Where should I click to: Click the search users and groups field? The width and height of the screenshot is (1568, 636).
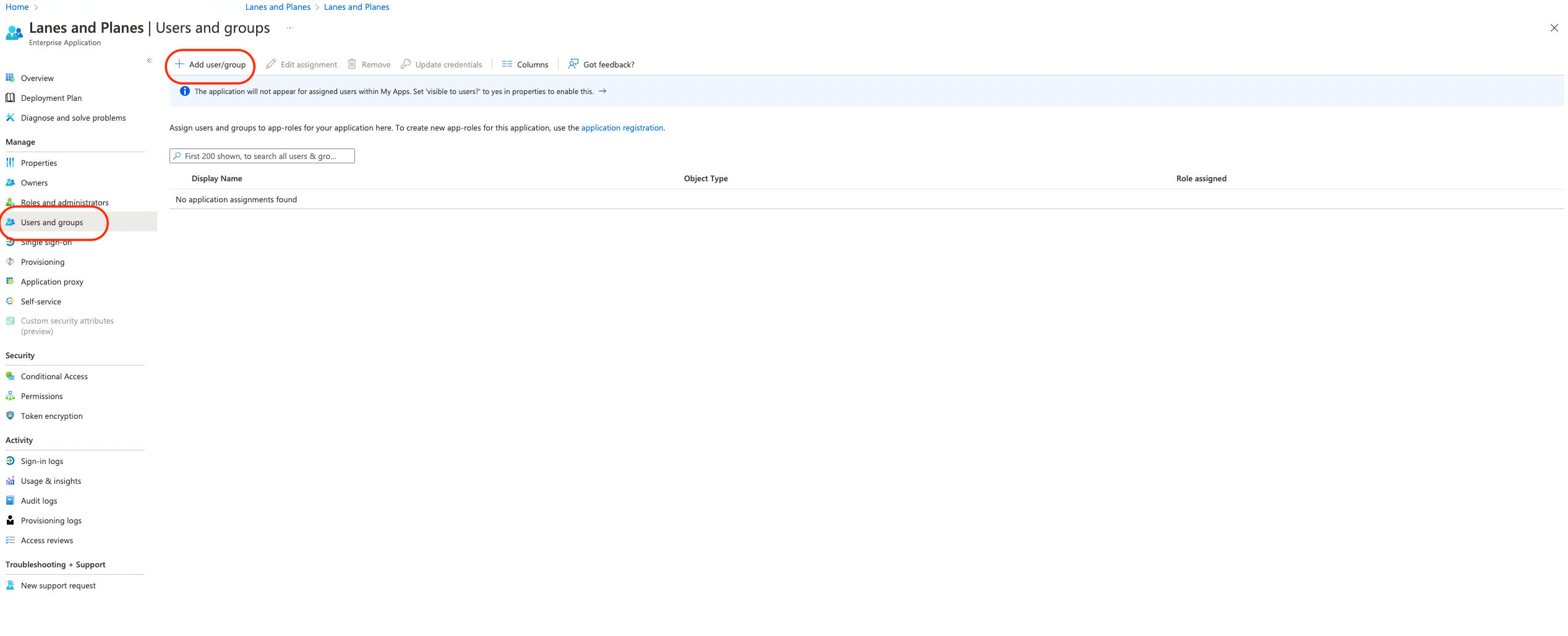pos(262,156)
